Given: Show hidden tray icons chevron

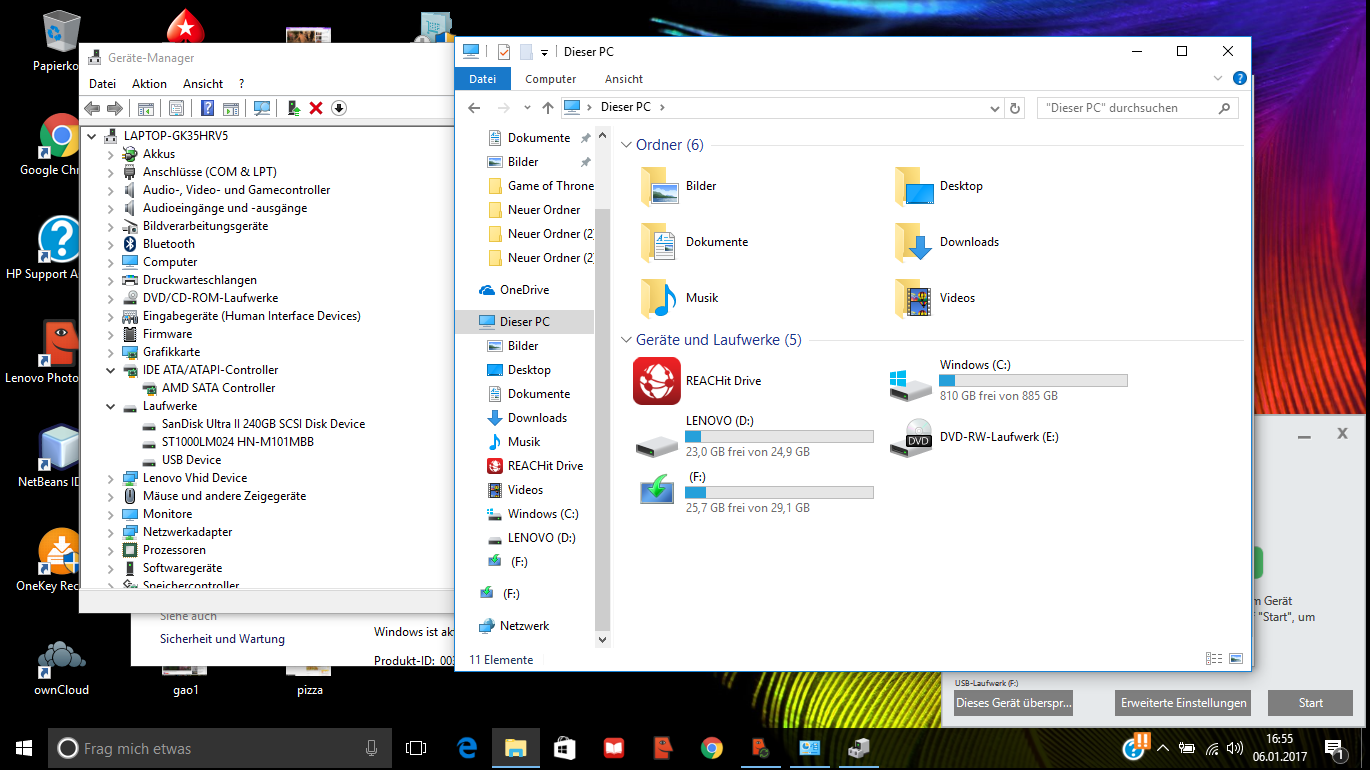Looking at the screenshot, I should click(1162, 748).
